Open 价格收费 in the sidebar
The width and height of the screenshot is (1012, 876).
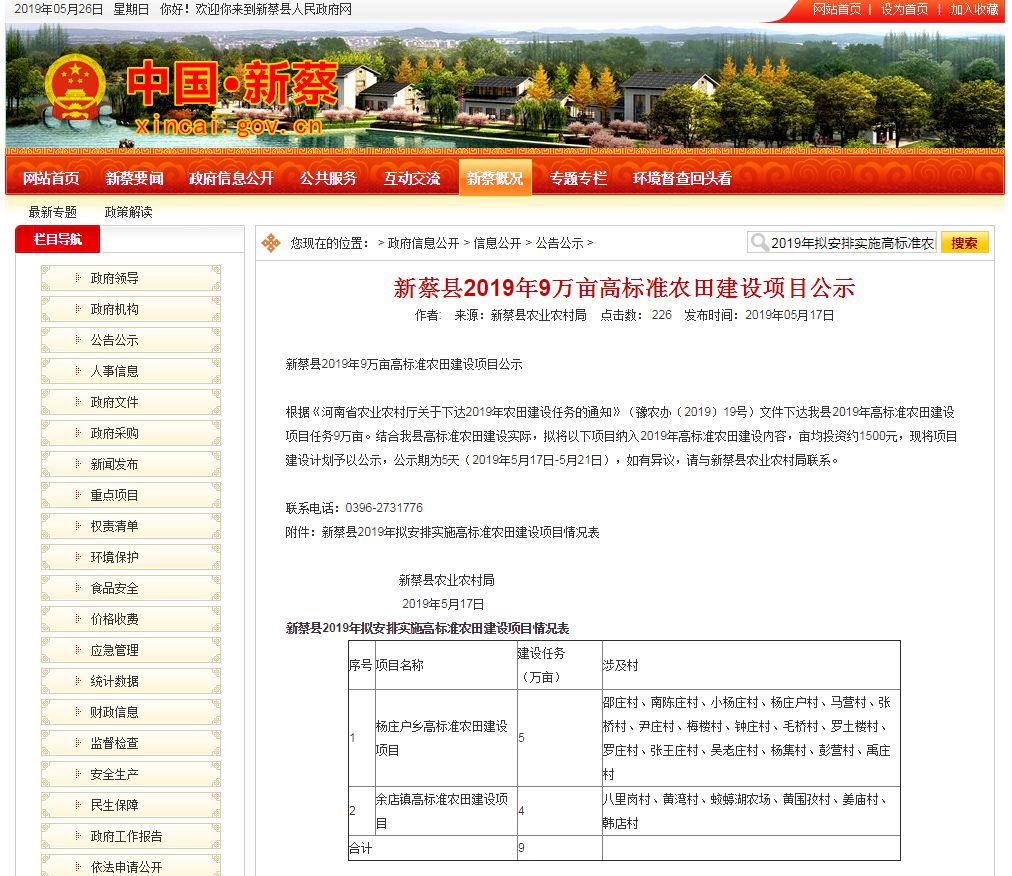(131, 619)
